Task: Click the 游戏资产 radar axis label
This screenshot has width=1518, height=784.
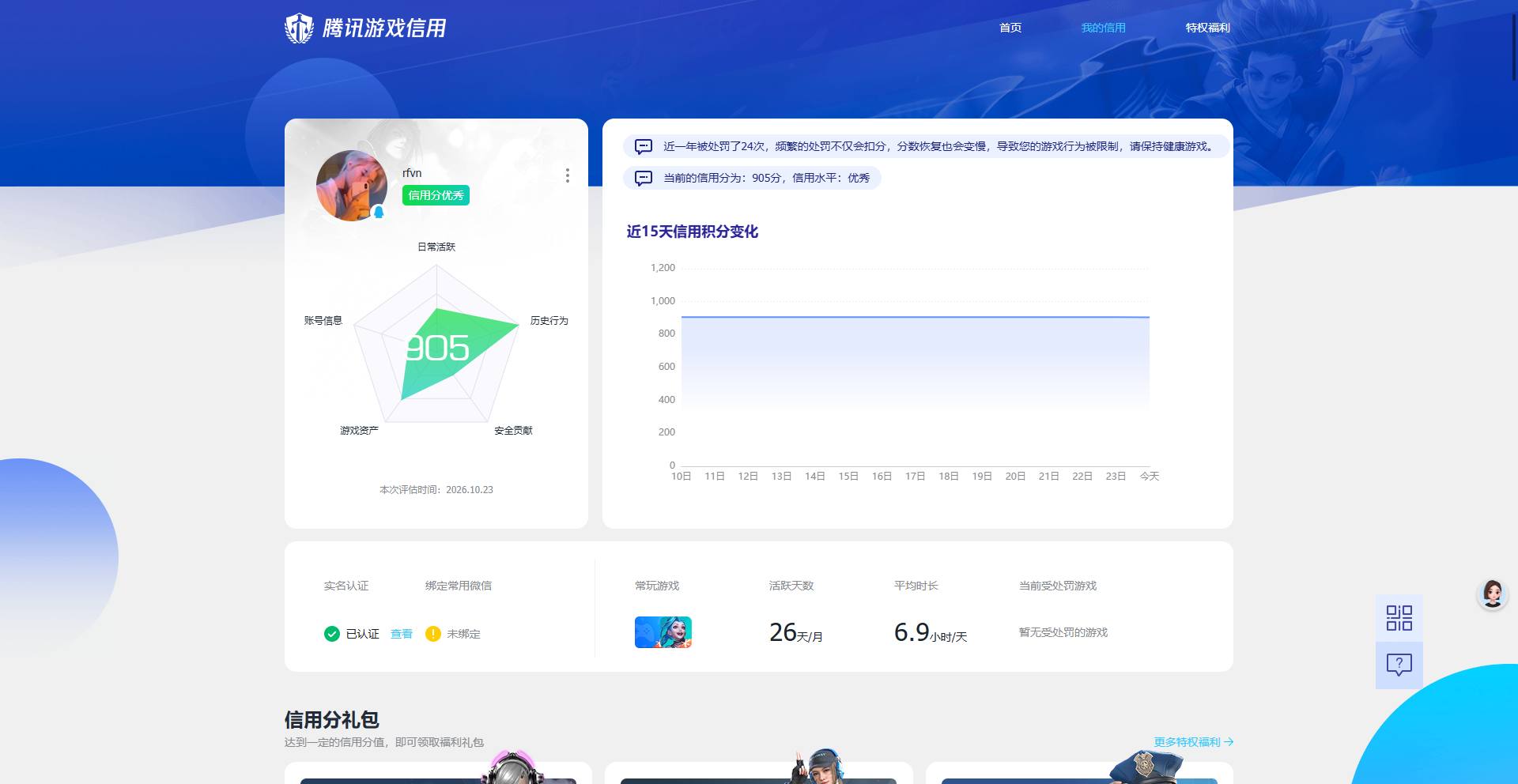Action: (x=359, y=430)
